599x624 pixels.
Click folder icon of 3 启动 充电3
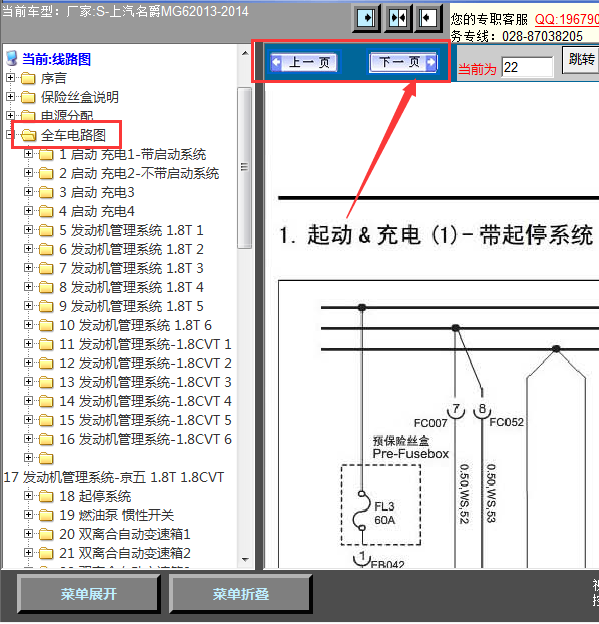(46, 193)
